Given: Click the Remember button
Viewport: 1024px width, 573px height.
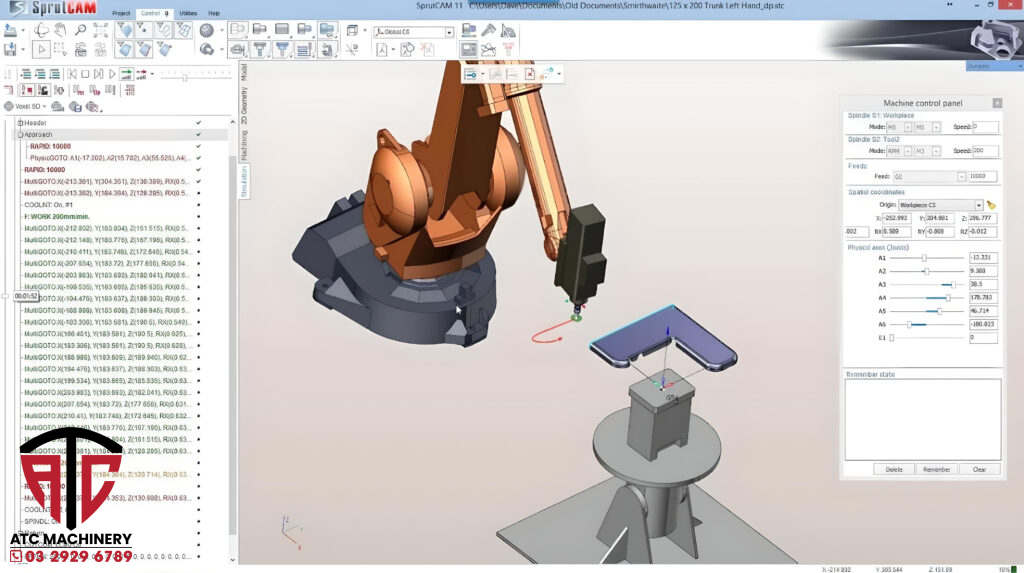Looking at the screenshot, I should pyautogui.click(x=936, y=469).
